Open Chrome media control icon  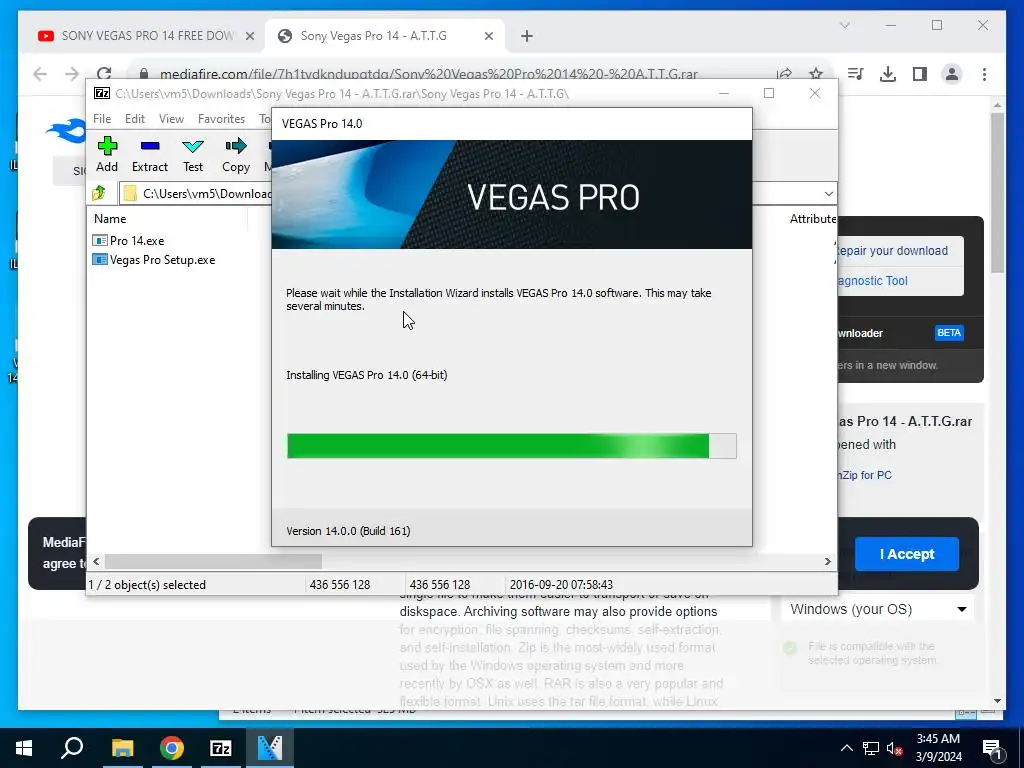click(x=856, y=74)
